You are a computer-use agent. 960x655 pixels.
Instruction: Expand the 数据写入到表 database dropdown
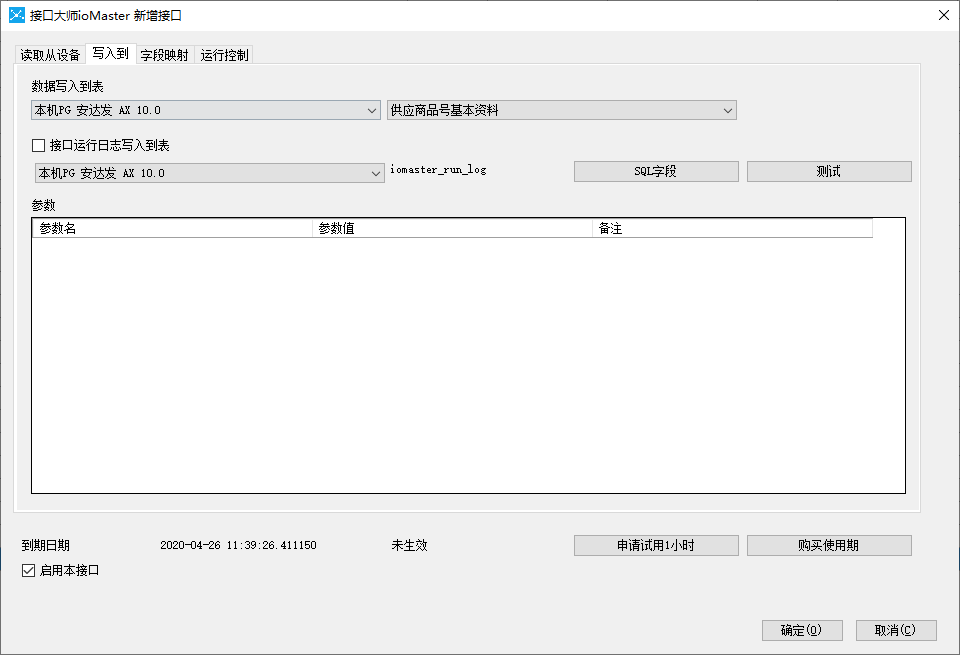[x=205, y=110]
